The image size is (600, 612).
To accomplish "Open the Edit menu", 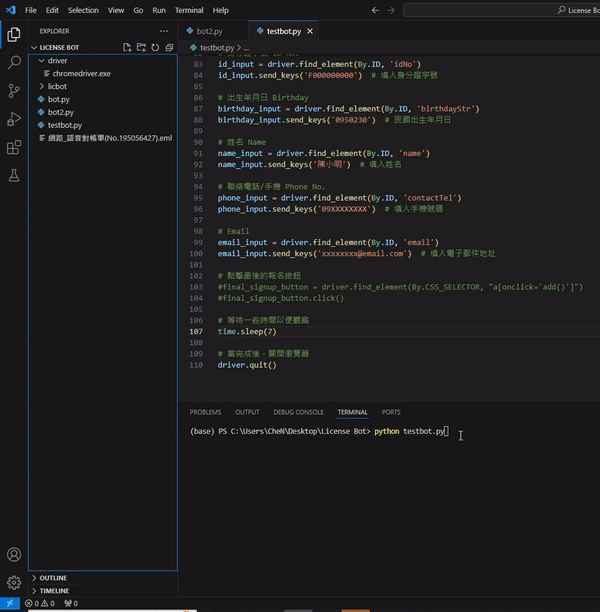I will click(52, 10).
